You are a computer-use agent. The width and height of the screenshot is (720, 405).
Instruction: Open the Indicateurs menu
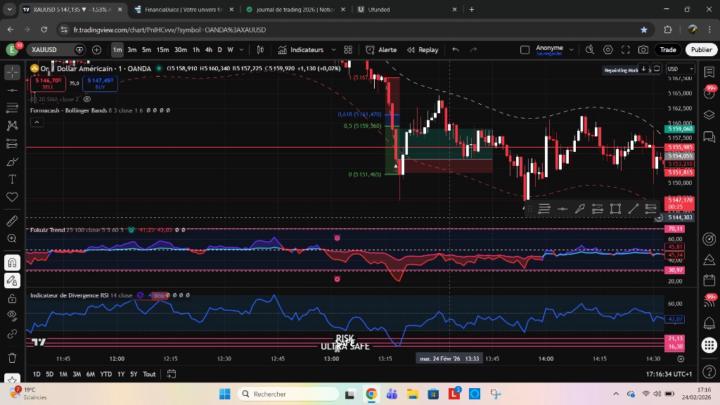point(306,49)
